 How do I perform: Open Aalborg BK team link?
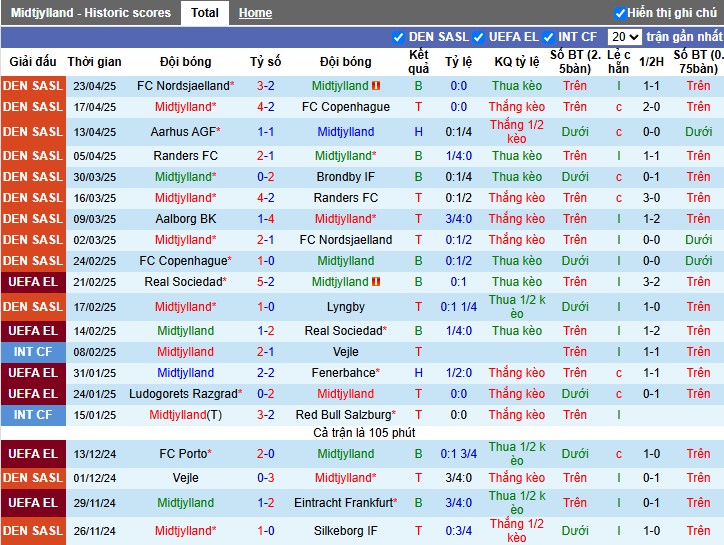click(x=186, y=219)
